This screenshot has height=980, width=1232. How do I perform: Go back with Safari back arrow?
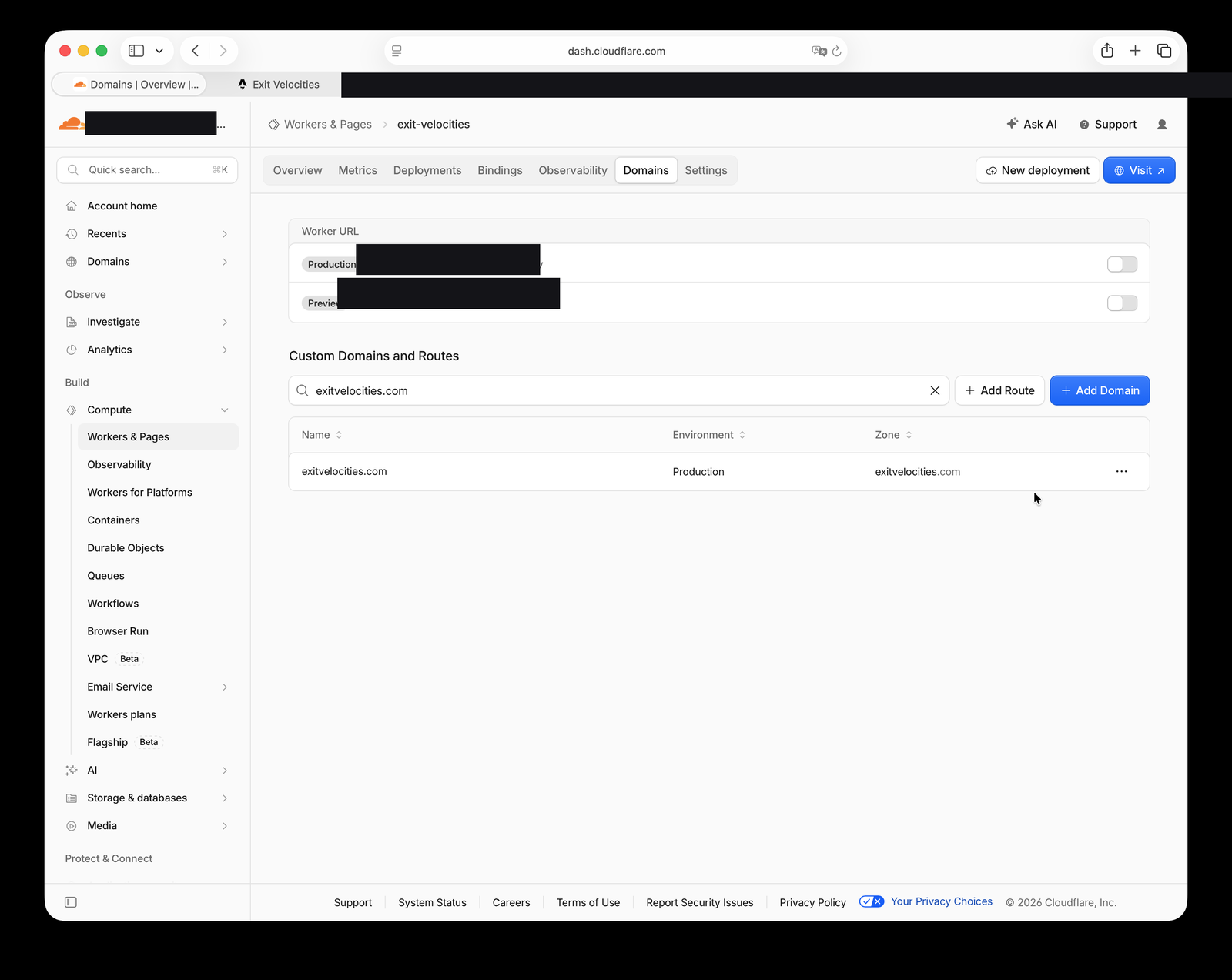pos(196,51)
